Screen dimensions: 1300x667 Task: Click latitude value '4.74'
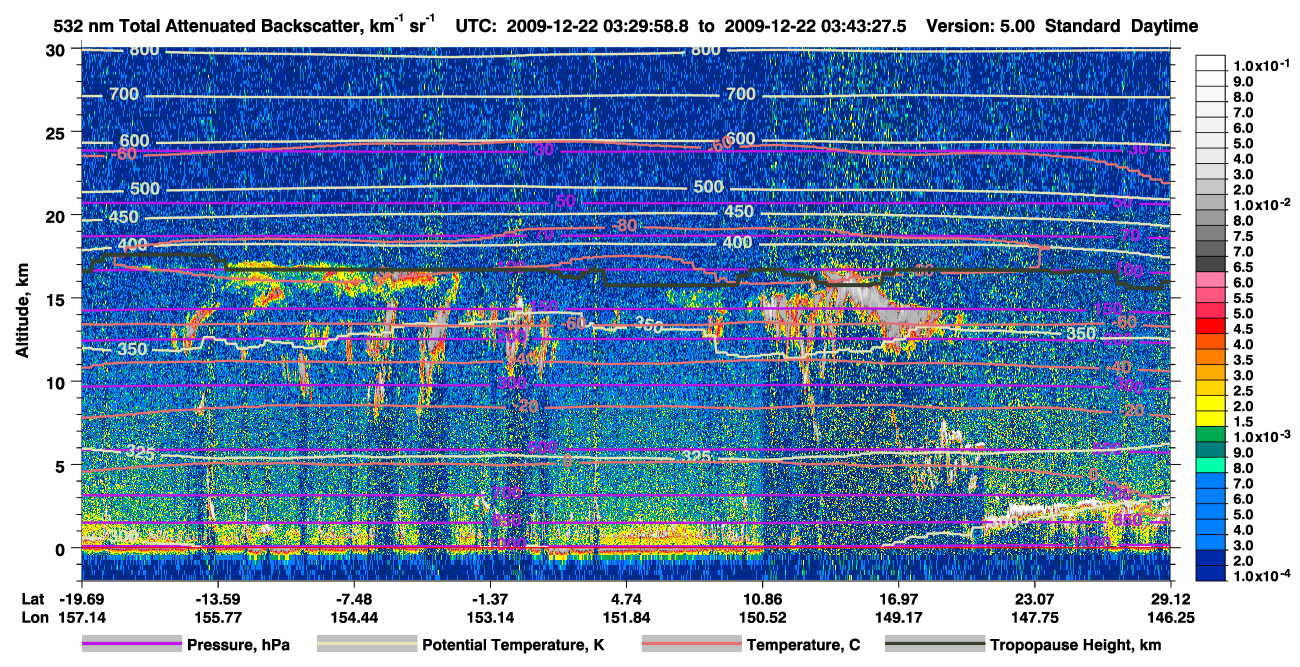pyautogui.click(x=626, y=598)
